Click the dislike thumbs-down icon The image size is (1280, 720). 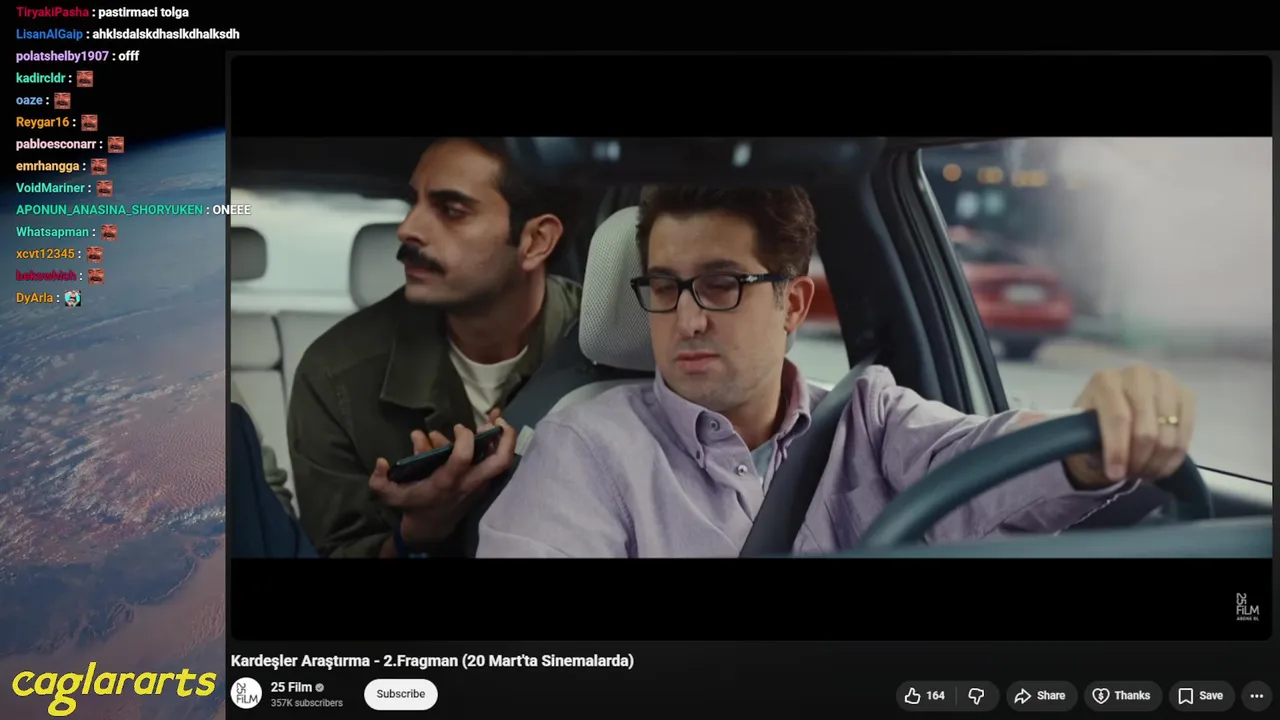coord(977,696)
